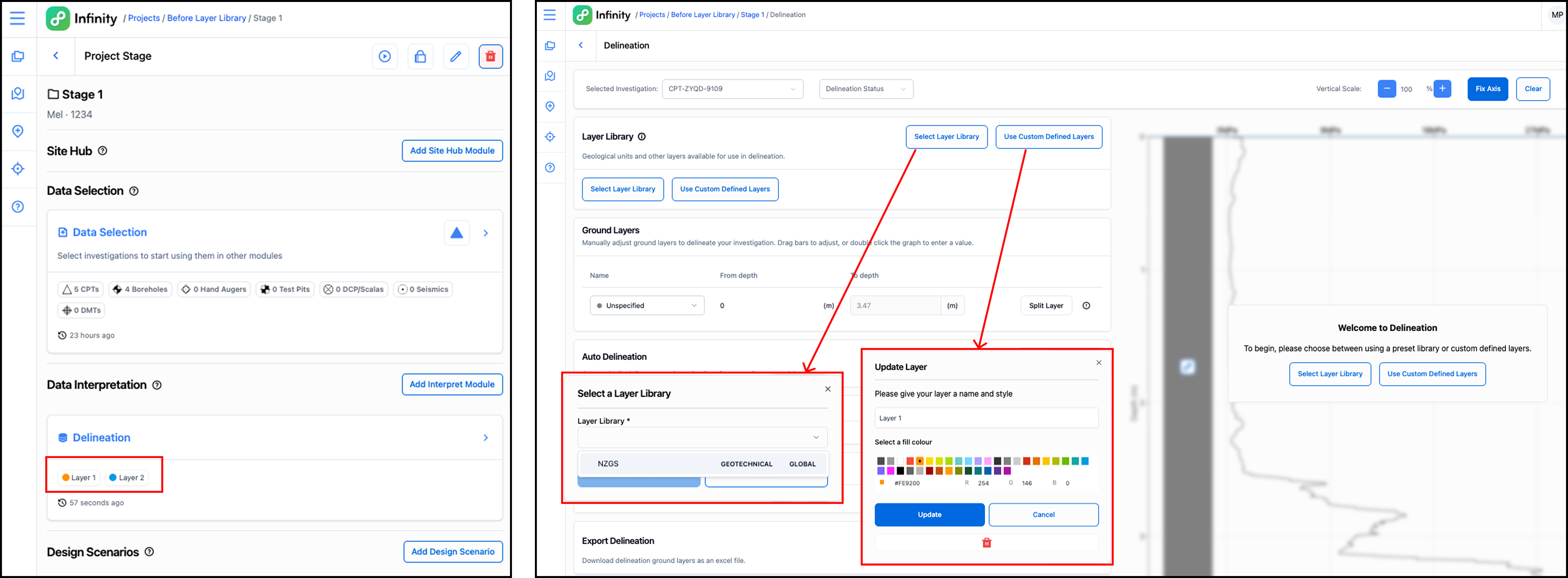The width and height of the screenshot is (1568, 578).
Task: Click the Clear button
Action: pos(1533,89)
